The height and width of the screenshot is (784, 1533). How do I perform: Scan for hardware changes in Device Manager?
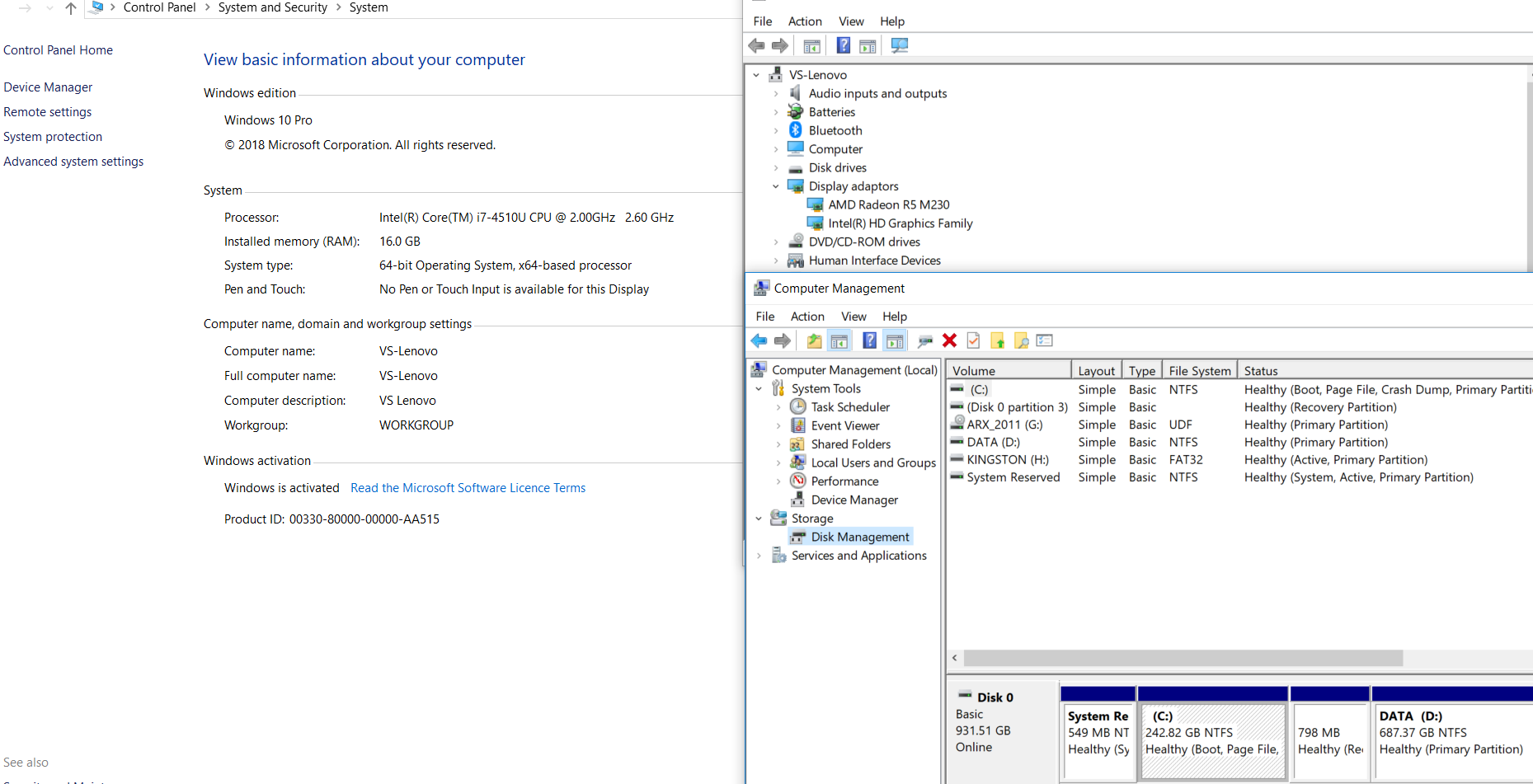coord(900,46)
